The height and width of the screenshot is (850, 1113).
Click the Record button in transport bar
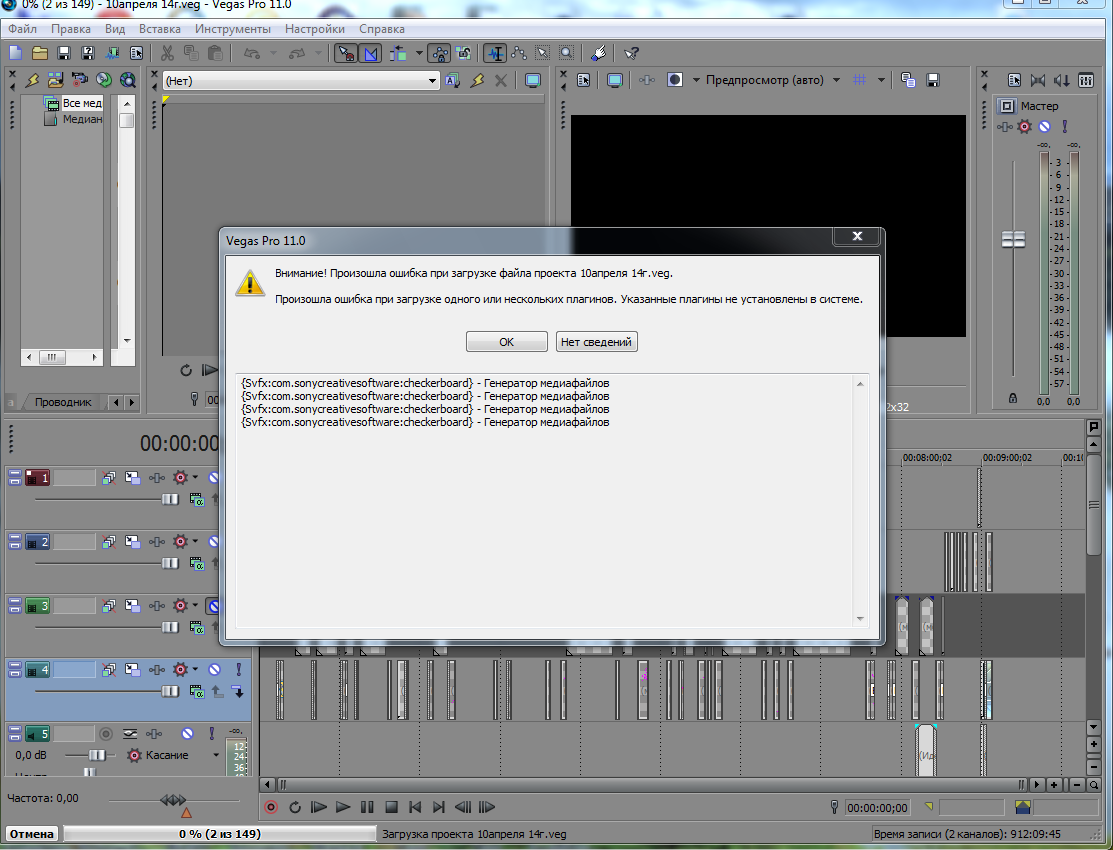271,807
